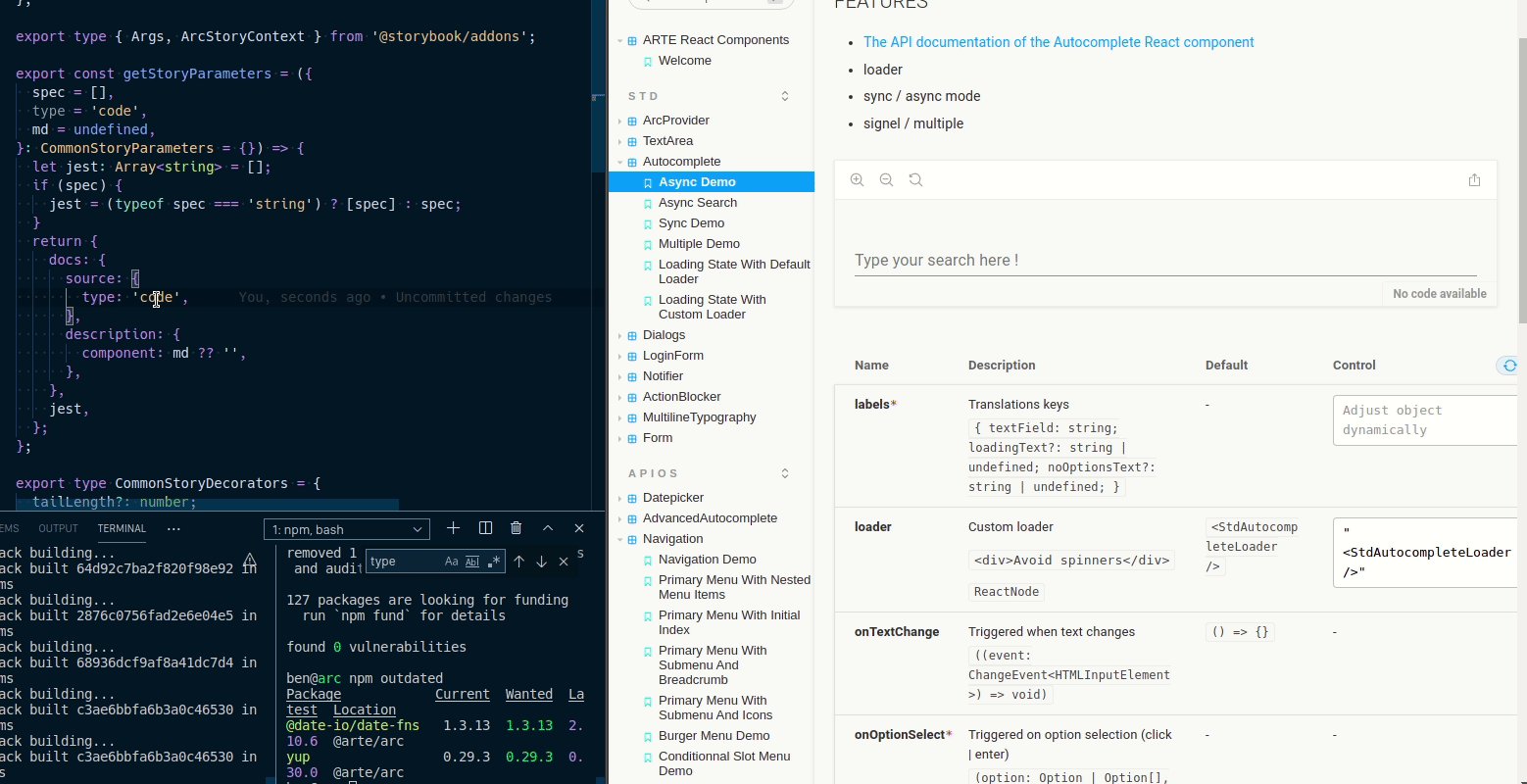1527x784 pixels.
Task: Collapse the APIOS section in sidebar
Action: click(x=785, y=473)
